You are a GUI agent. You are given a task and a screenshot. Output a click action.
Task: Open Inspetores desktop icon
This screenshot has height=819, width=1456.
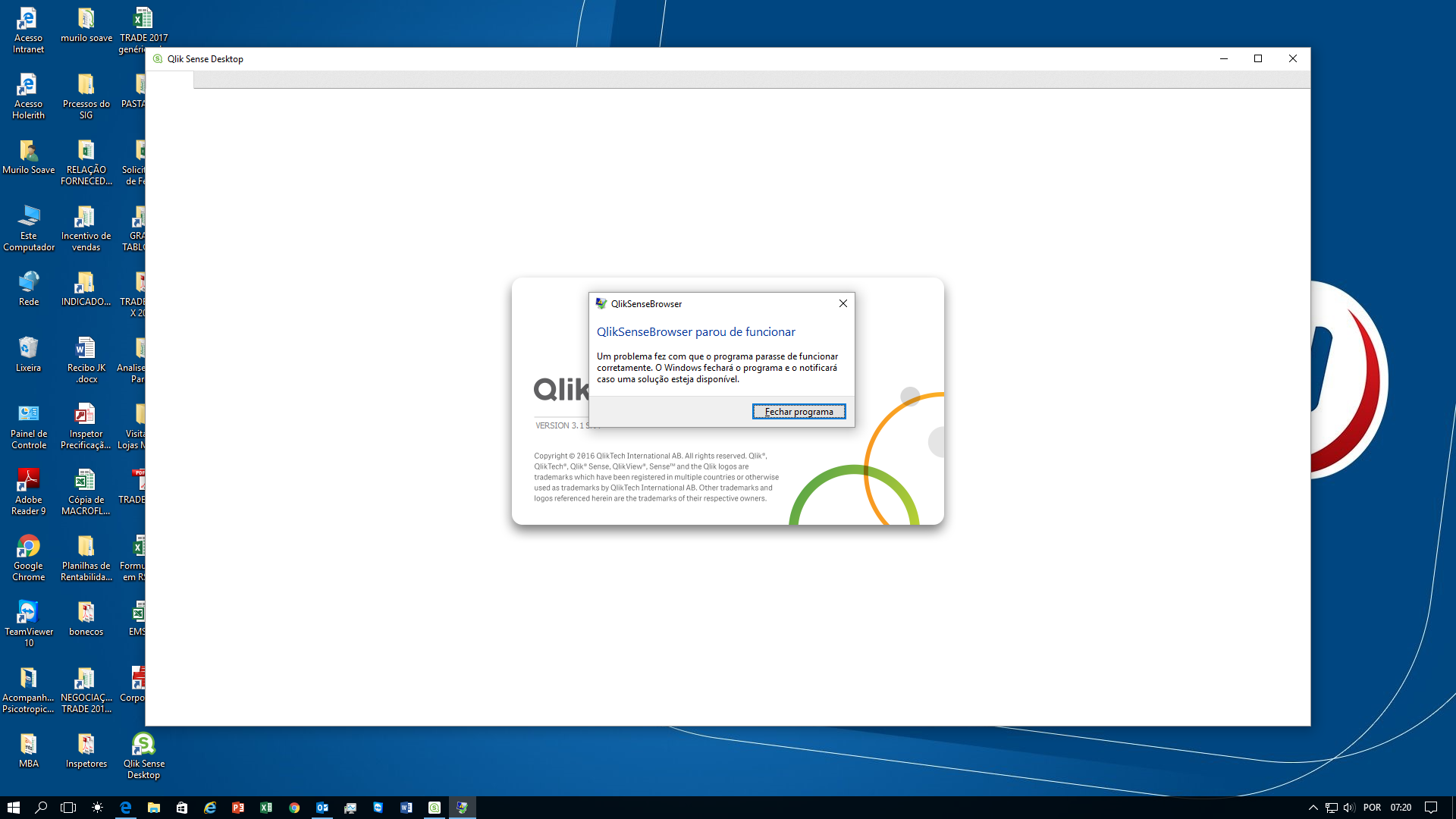[85, 745]
